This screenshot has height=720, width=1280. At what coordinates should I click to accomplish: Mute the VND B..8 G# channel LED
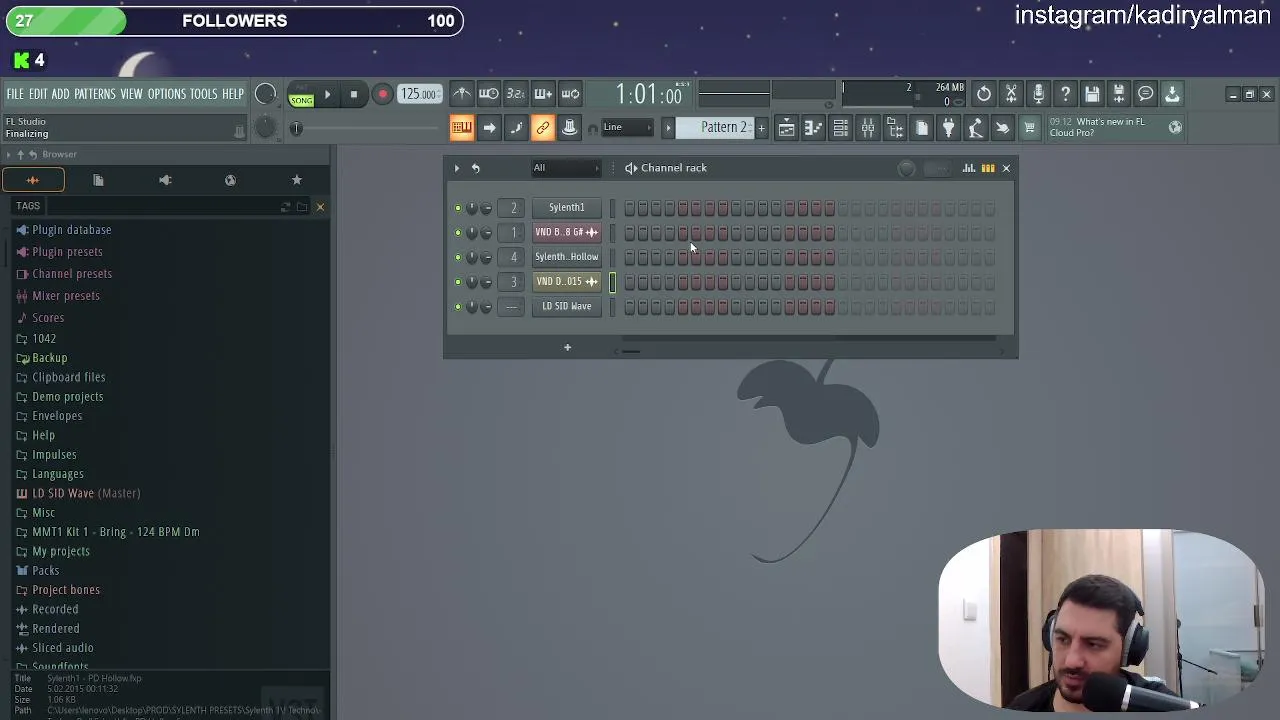[458, 233]
